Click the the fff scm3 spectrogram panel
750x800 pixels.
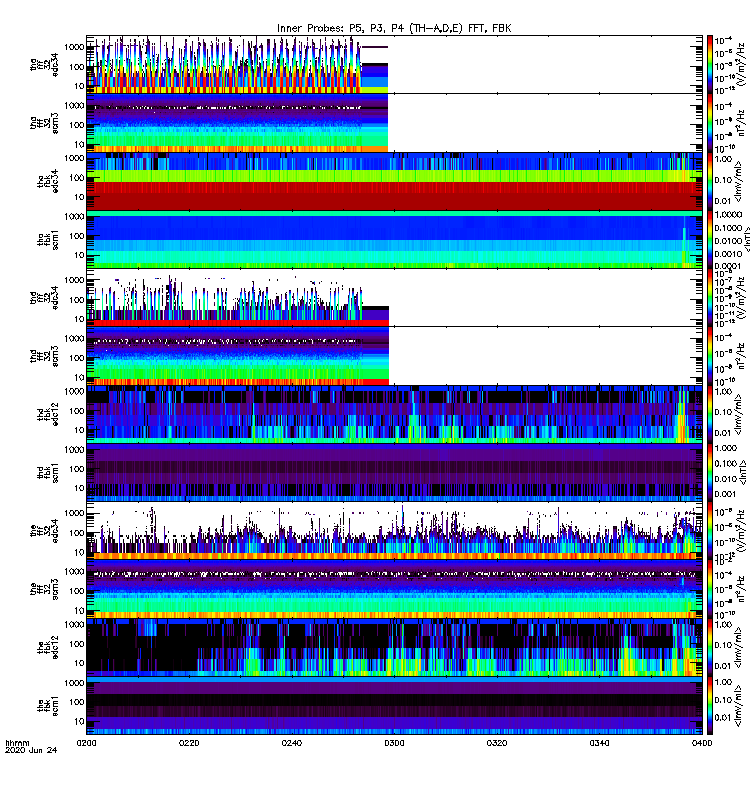(394, 589)
